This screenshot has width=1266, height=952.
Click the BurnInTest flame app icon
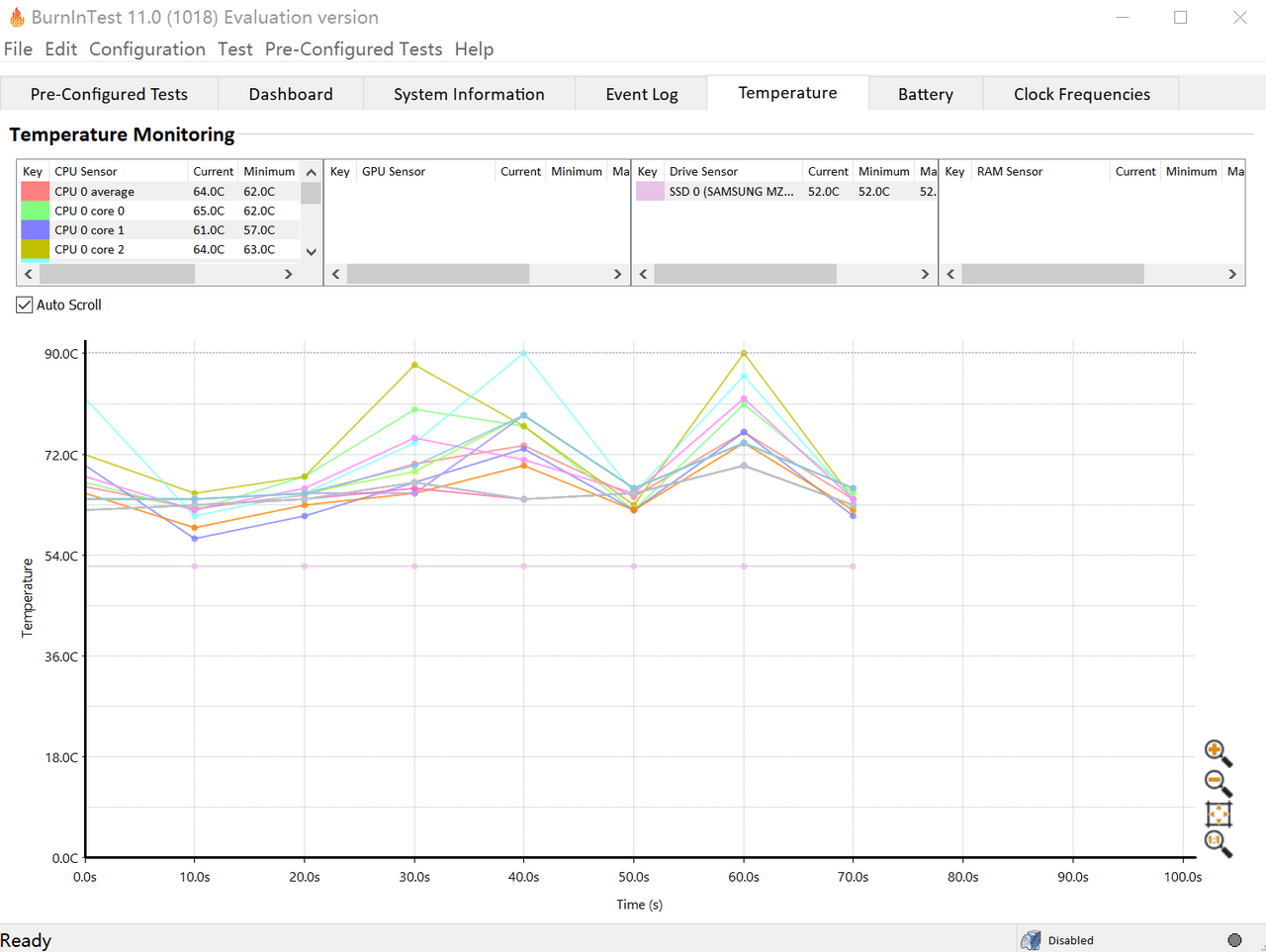(16, 17)
